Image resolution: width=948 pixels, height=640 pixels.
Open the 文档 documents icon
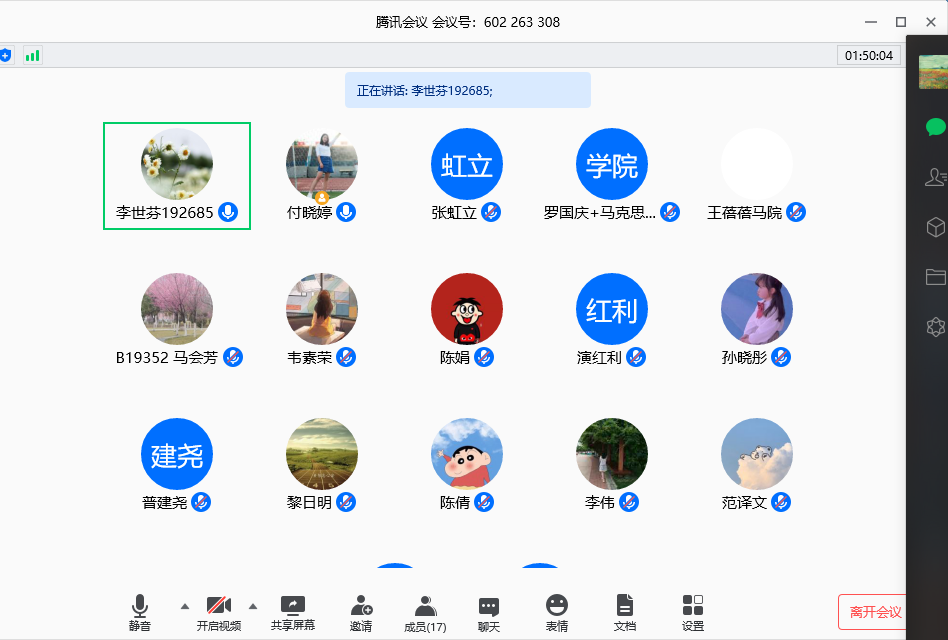click(625, 605)
